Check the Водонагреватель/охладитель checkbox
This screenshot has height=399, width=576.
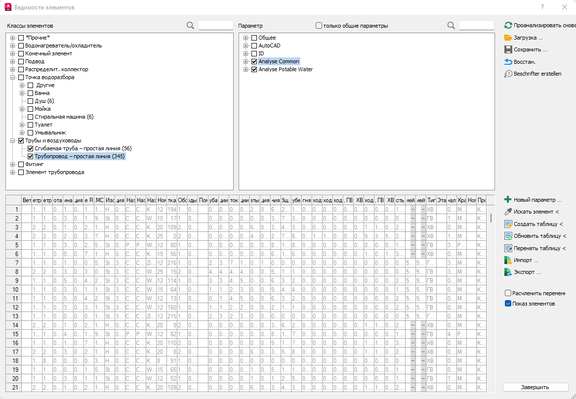(21, 46)
